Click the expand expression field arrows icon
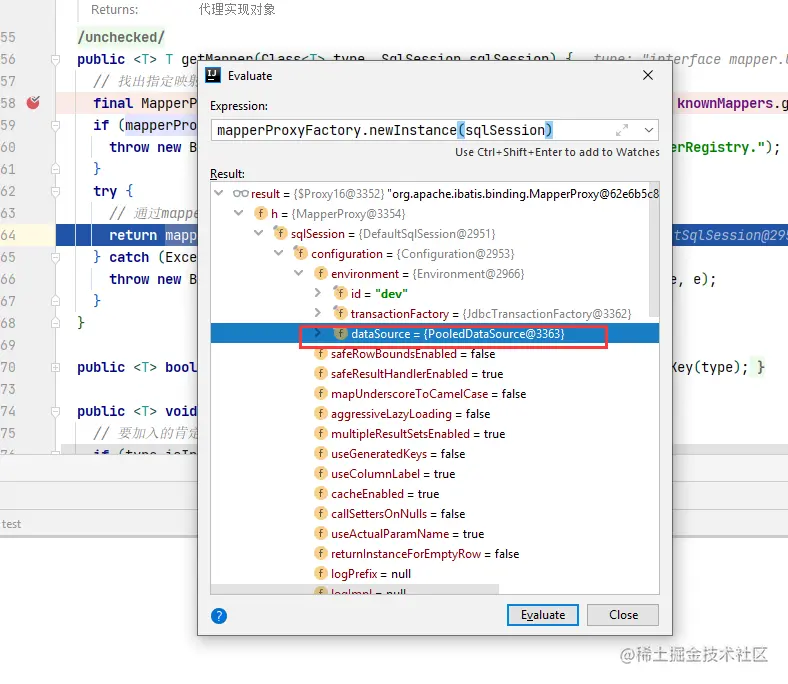Screen dimensions: 788x684 click(x=622, y=130)
